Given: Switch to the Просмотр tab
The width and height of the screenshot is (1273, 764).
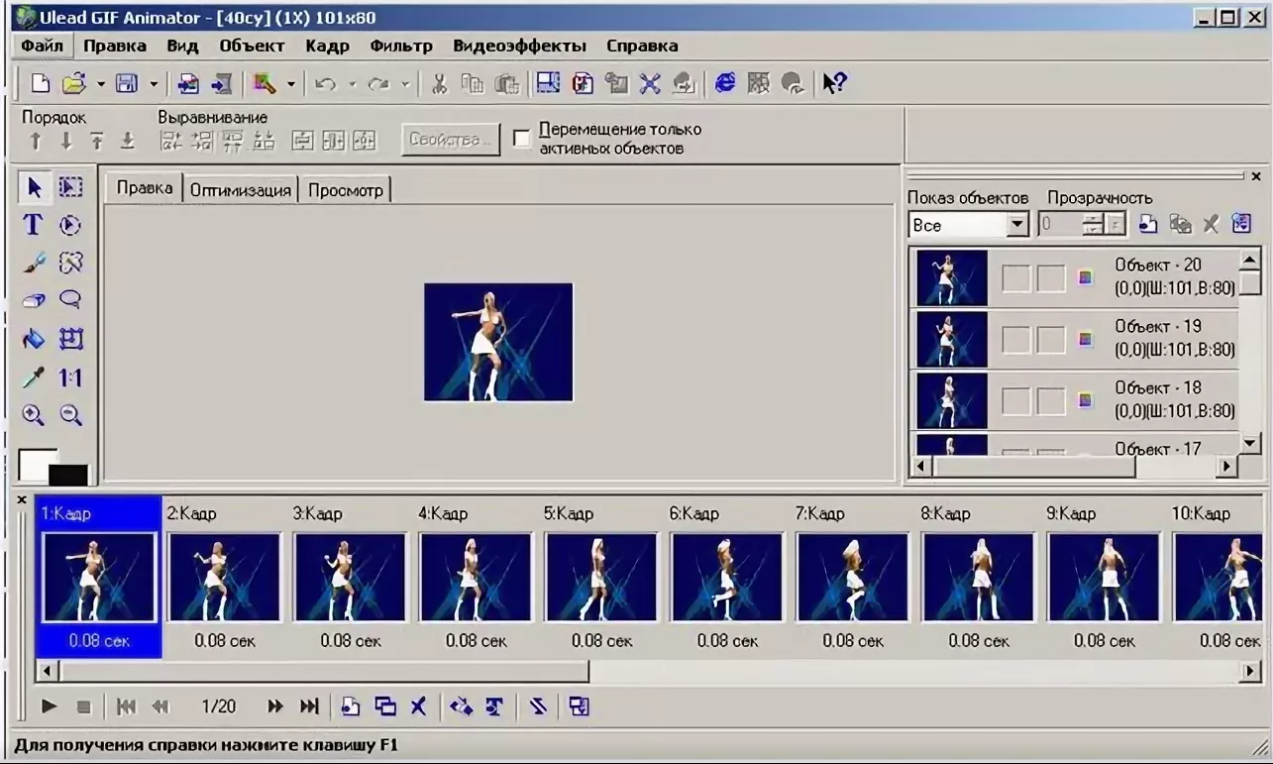Looking at the screenshot, I should pos(345,190).
